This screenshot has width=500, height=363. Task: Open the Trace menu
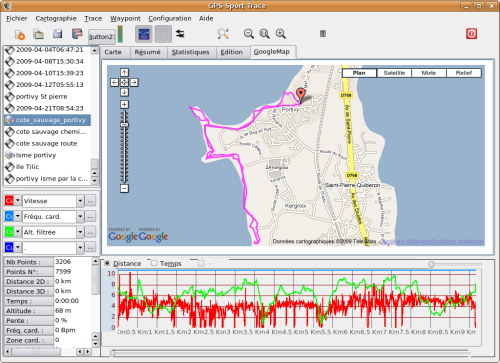[93, 18]
